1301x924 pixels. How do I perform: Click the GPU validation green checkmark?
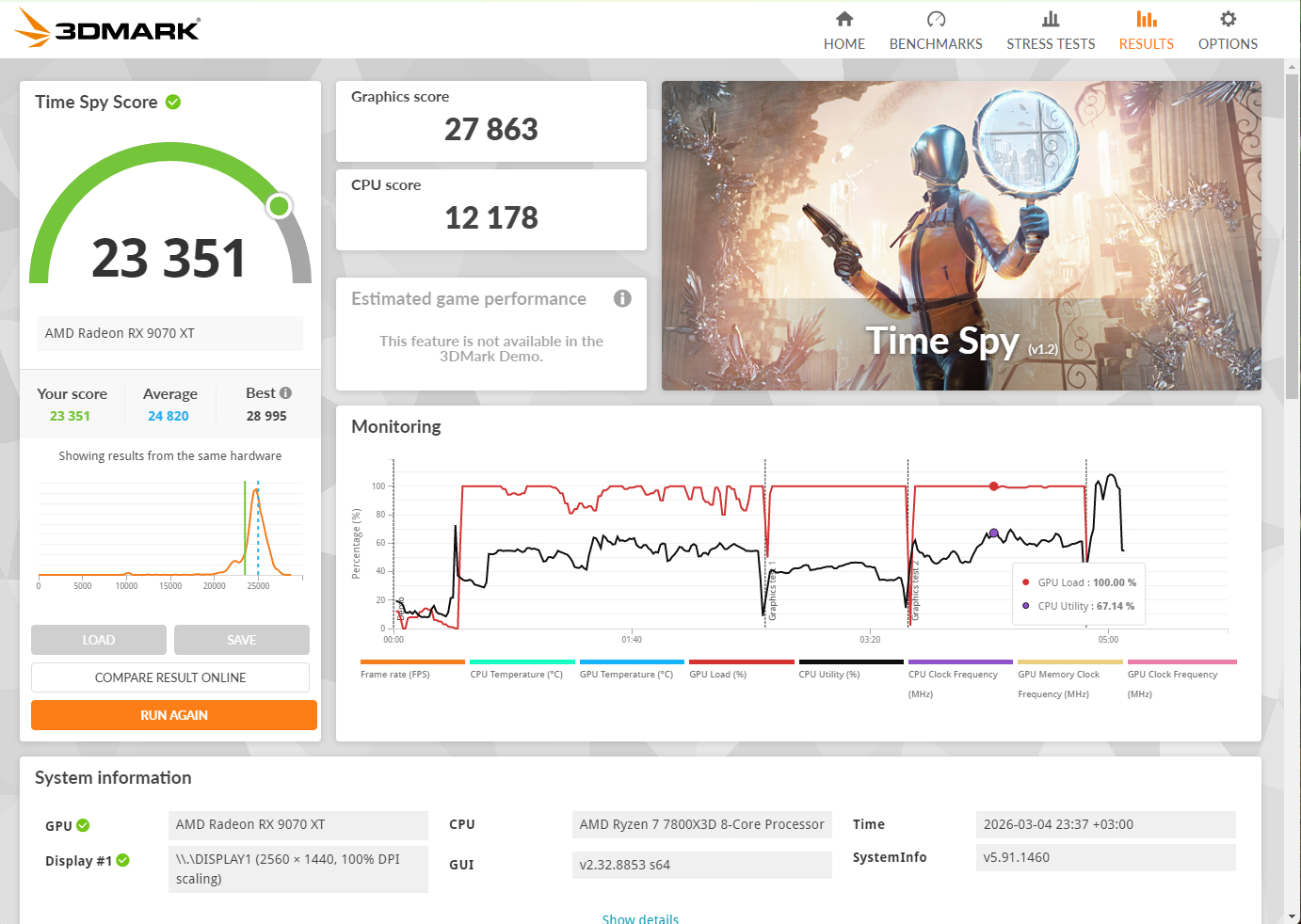[x=83, y=825]
